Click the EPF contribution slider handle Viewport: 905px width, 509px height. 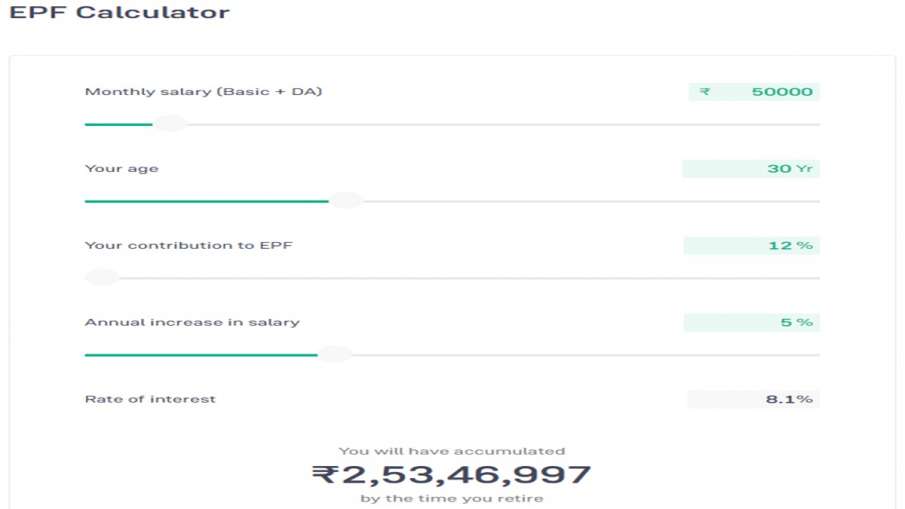(101, 278)
